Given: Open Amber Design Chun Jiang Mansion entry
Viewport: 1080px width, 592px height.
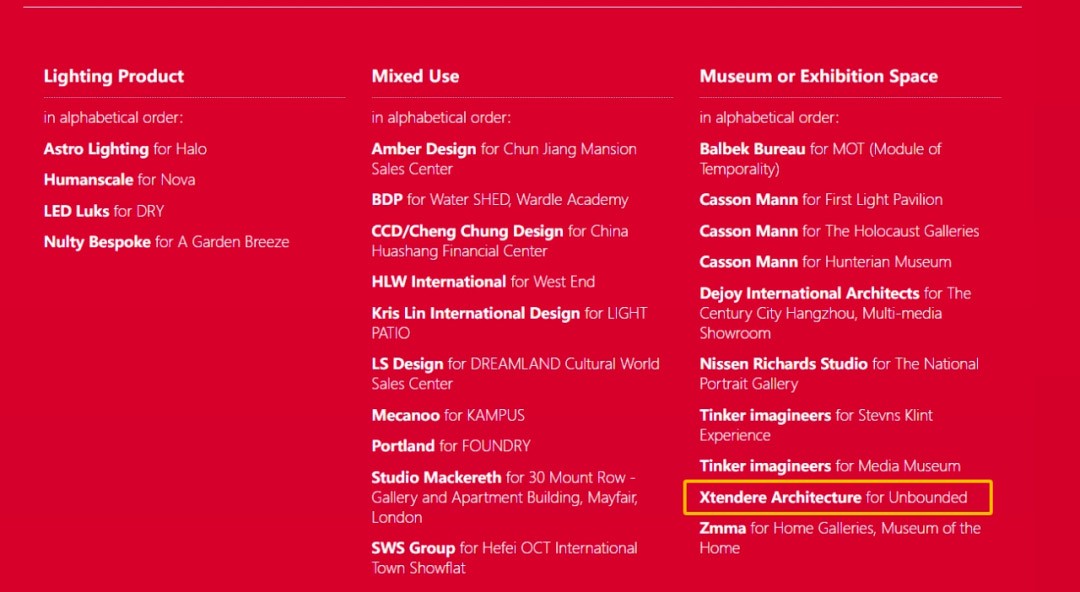Looking at the screenshot, I should pos(503,150).
